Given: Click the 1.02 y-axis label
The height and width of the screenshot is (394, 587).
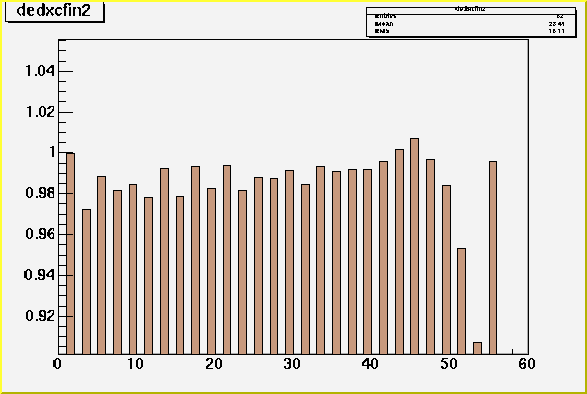Looking at the screenshot, I should click(40, 112).
